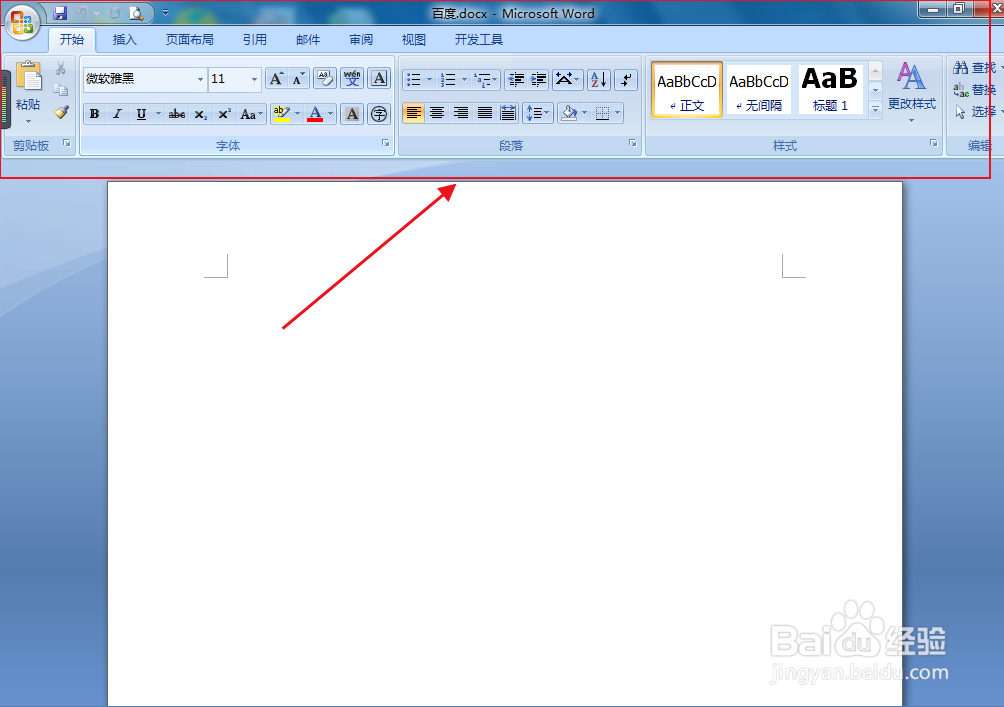
Task: Open multilevel list dropdown
Action: 485,79
